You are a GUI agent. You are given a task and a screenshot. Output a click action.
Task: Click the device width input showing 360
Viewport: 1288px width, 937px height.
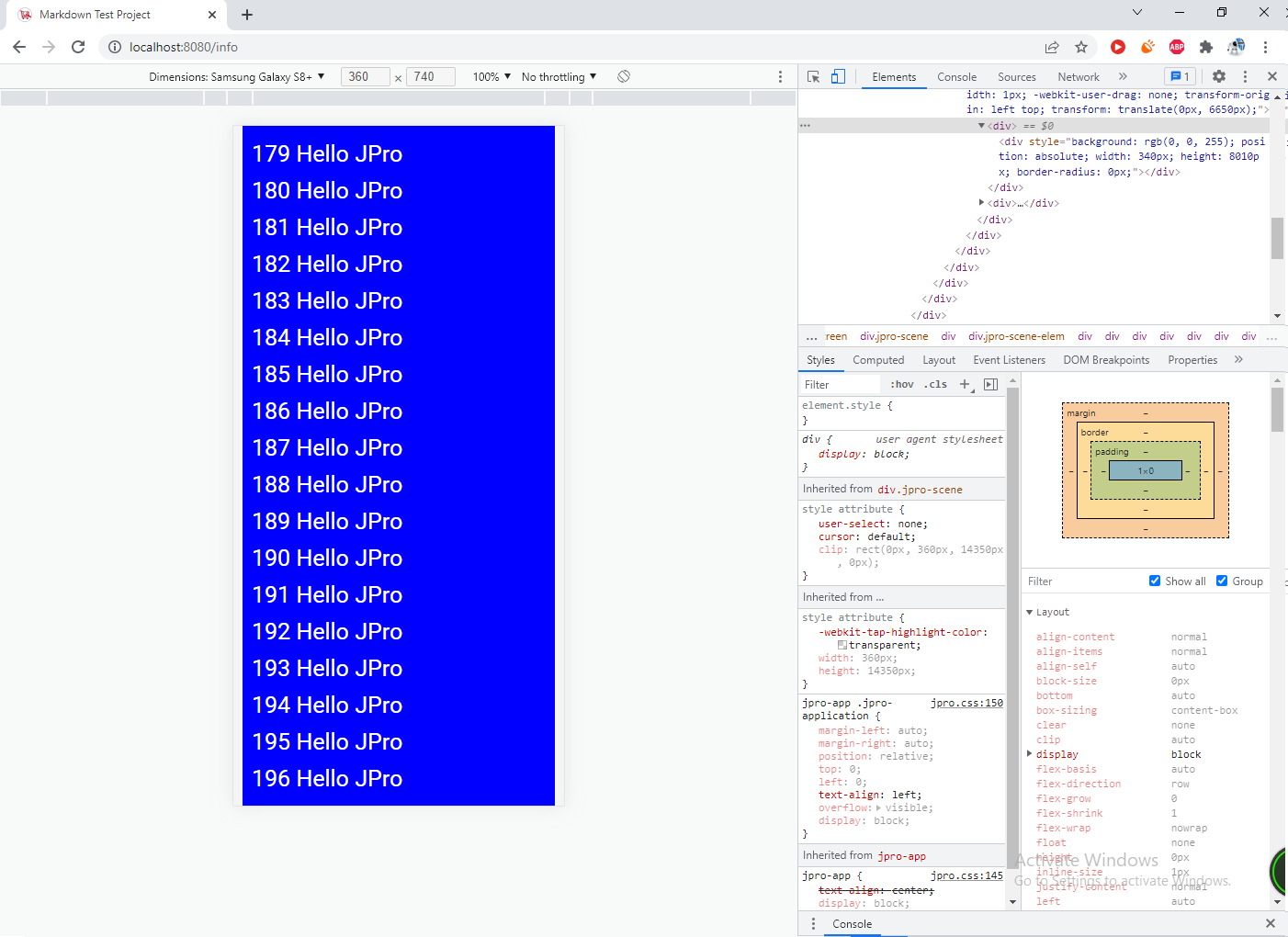tap(365, 76)
